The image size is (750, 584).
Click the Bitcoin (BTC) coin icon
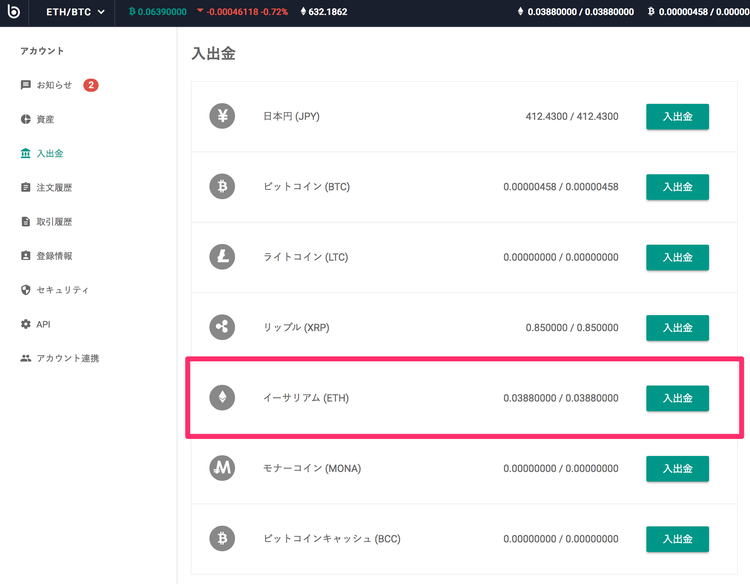[x=222, y=187]
